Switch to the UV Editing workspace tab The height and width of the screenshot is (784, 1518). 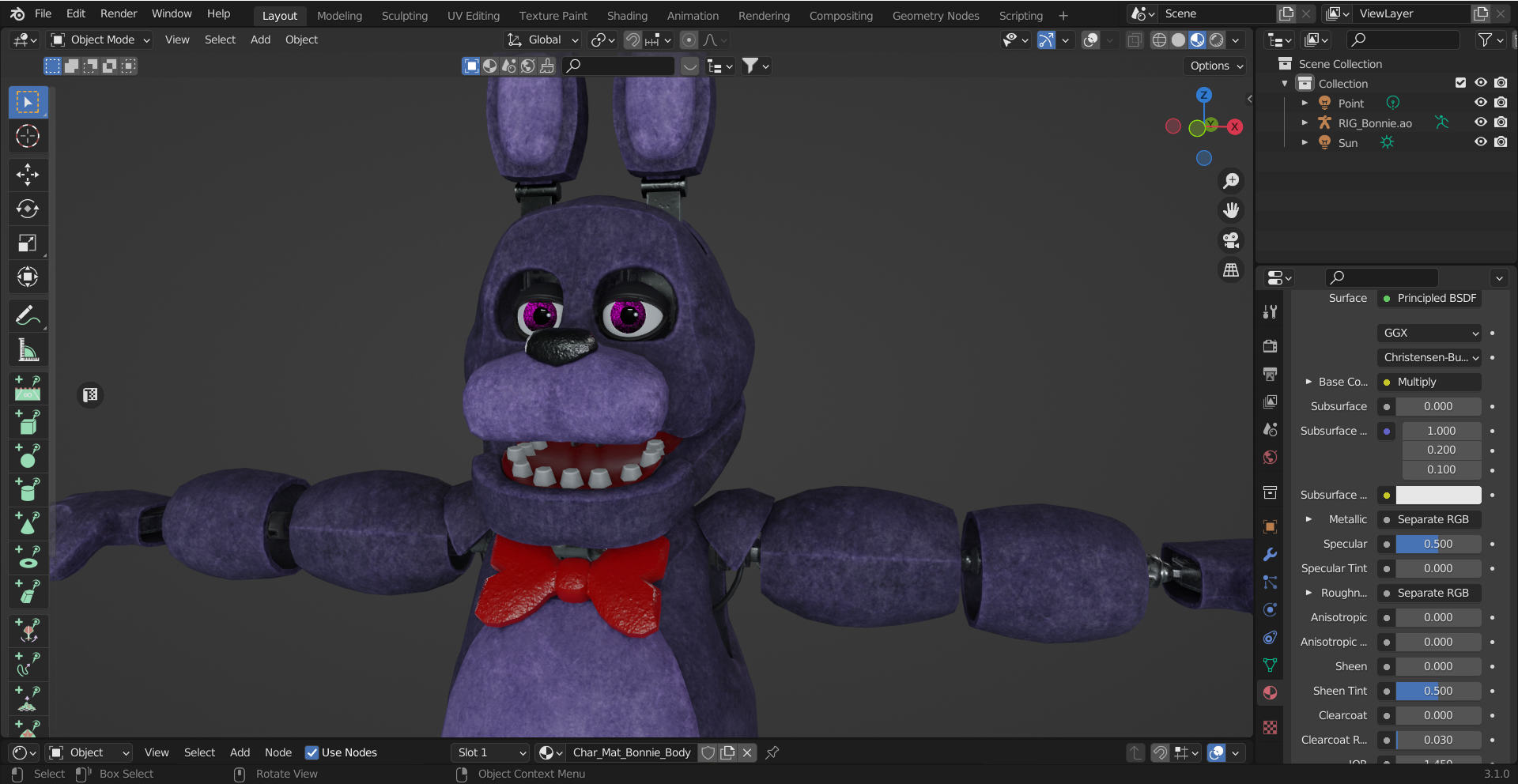[474, 16]
